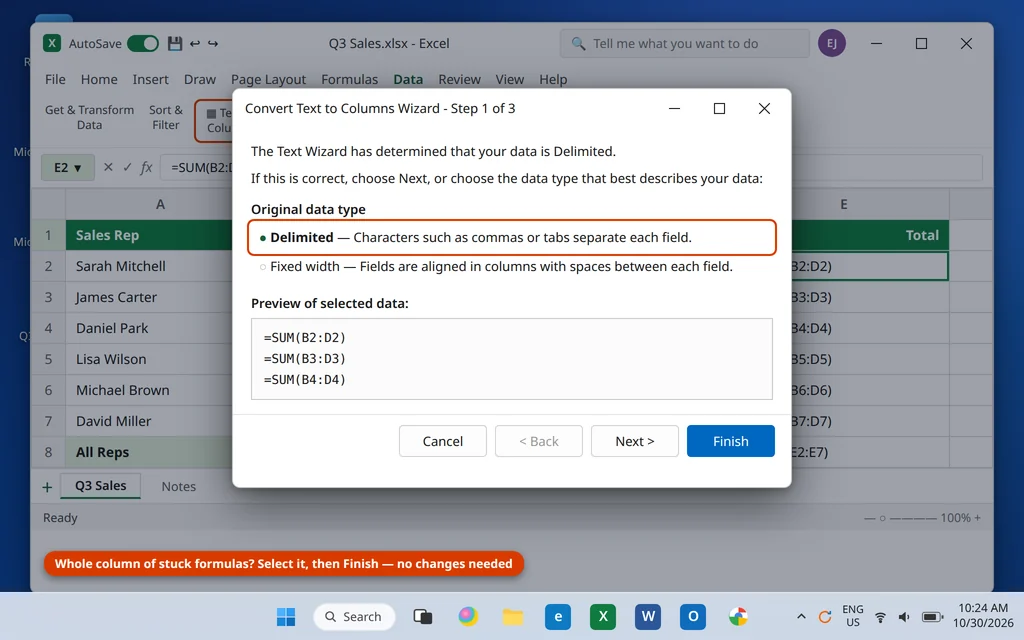
Task: Switch to the Q3 Sales sheet tab
Action: [101, 486]
